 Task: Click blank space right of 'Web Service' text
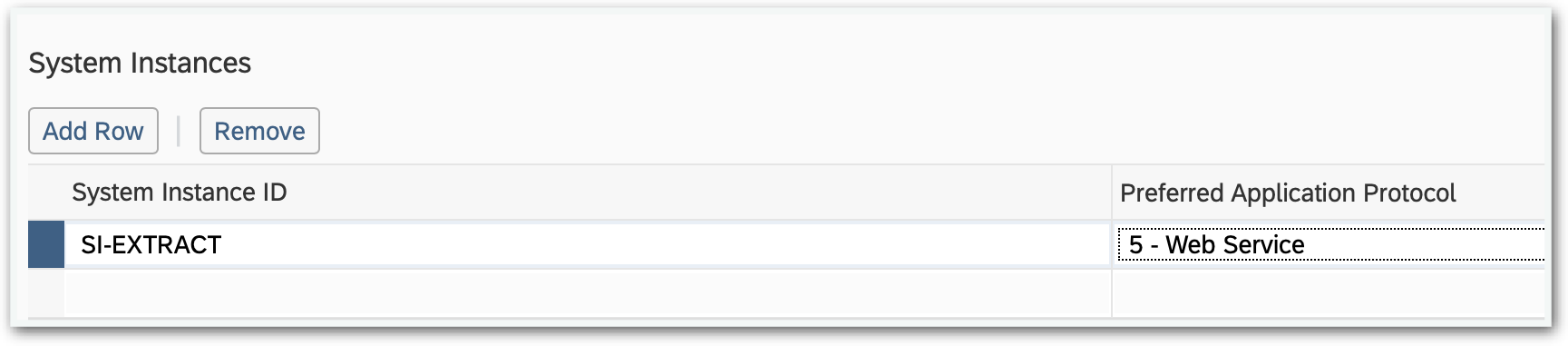[x=1424, y=244]
